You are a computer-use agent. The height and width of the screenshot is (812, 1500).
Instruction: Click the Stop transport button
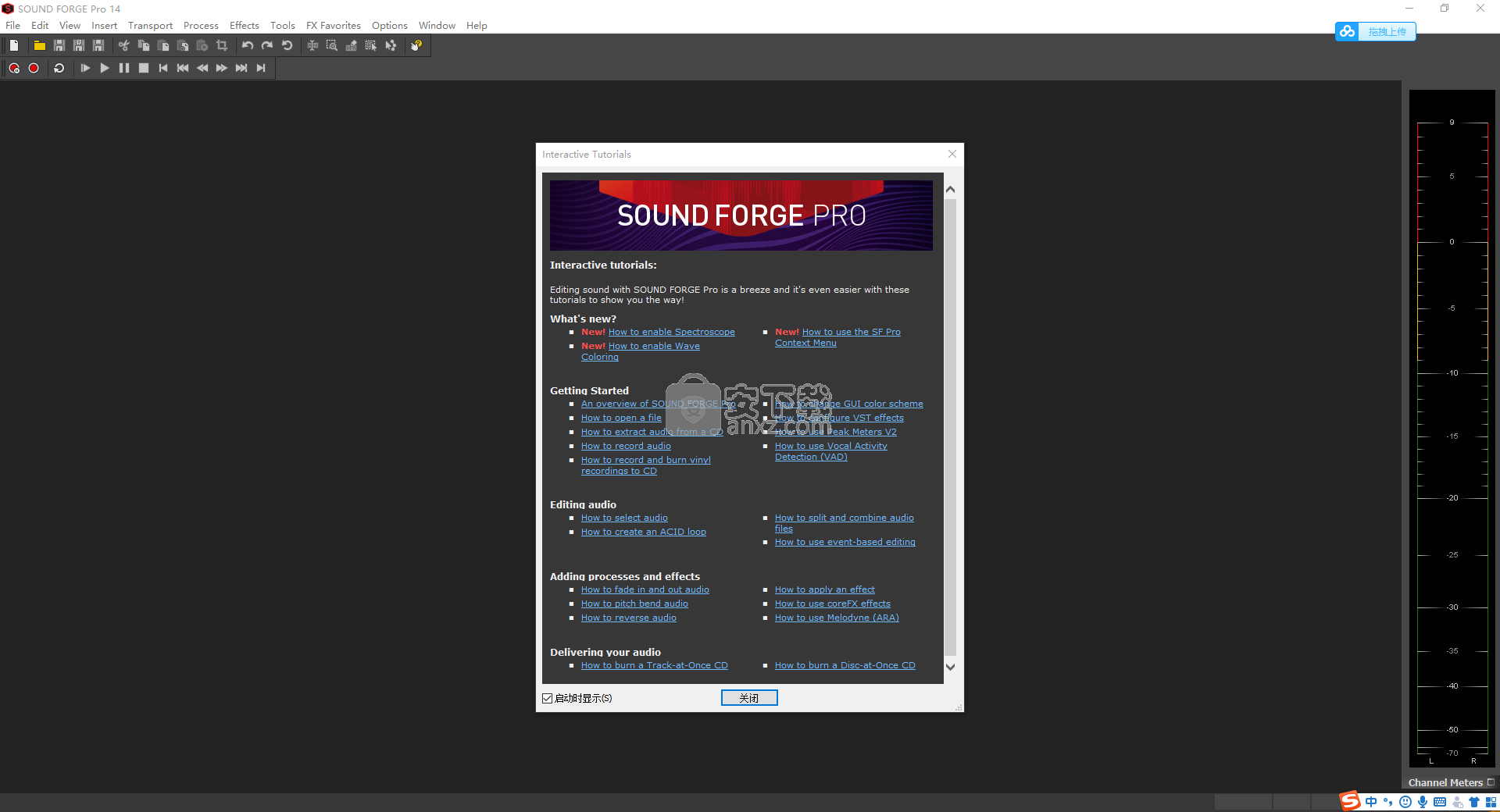point(144,68)
